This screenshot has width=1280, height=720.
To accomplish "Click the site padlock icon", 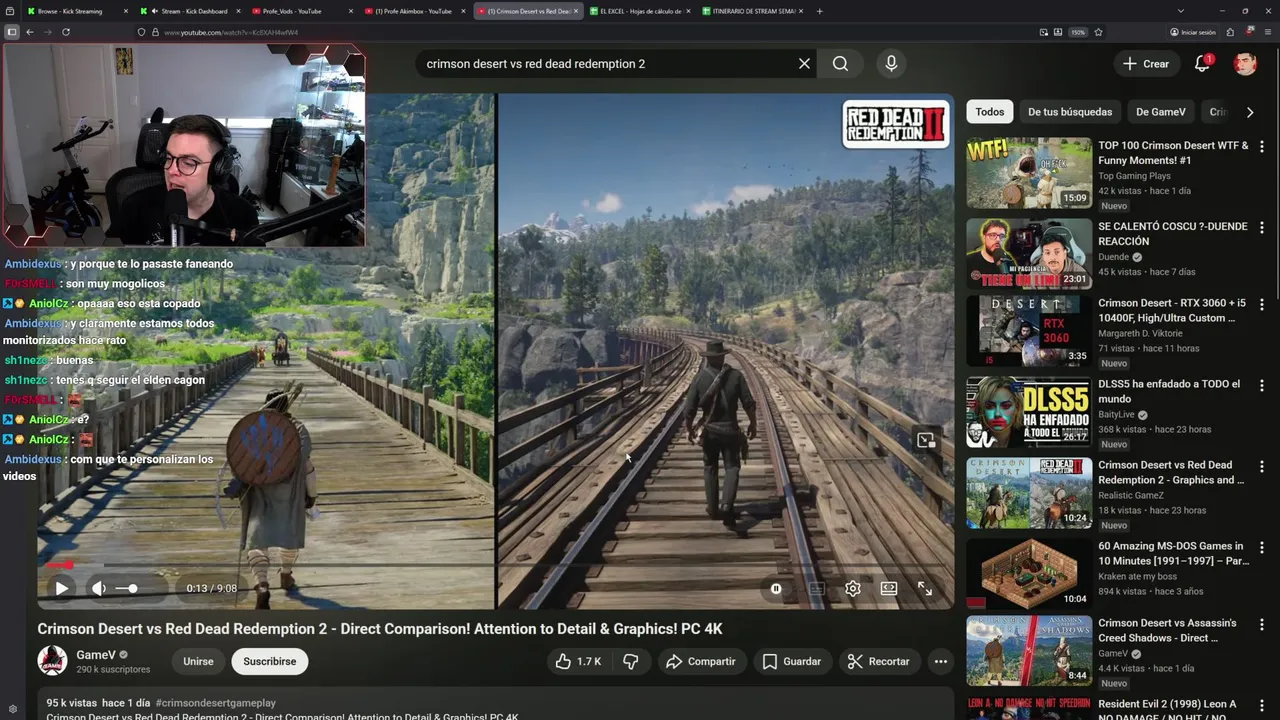I will pyautogui.click(x=155, y=32).
